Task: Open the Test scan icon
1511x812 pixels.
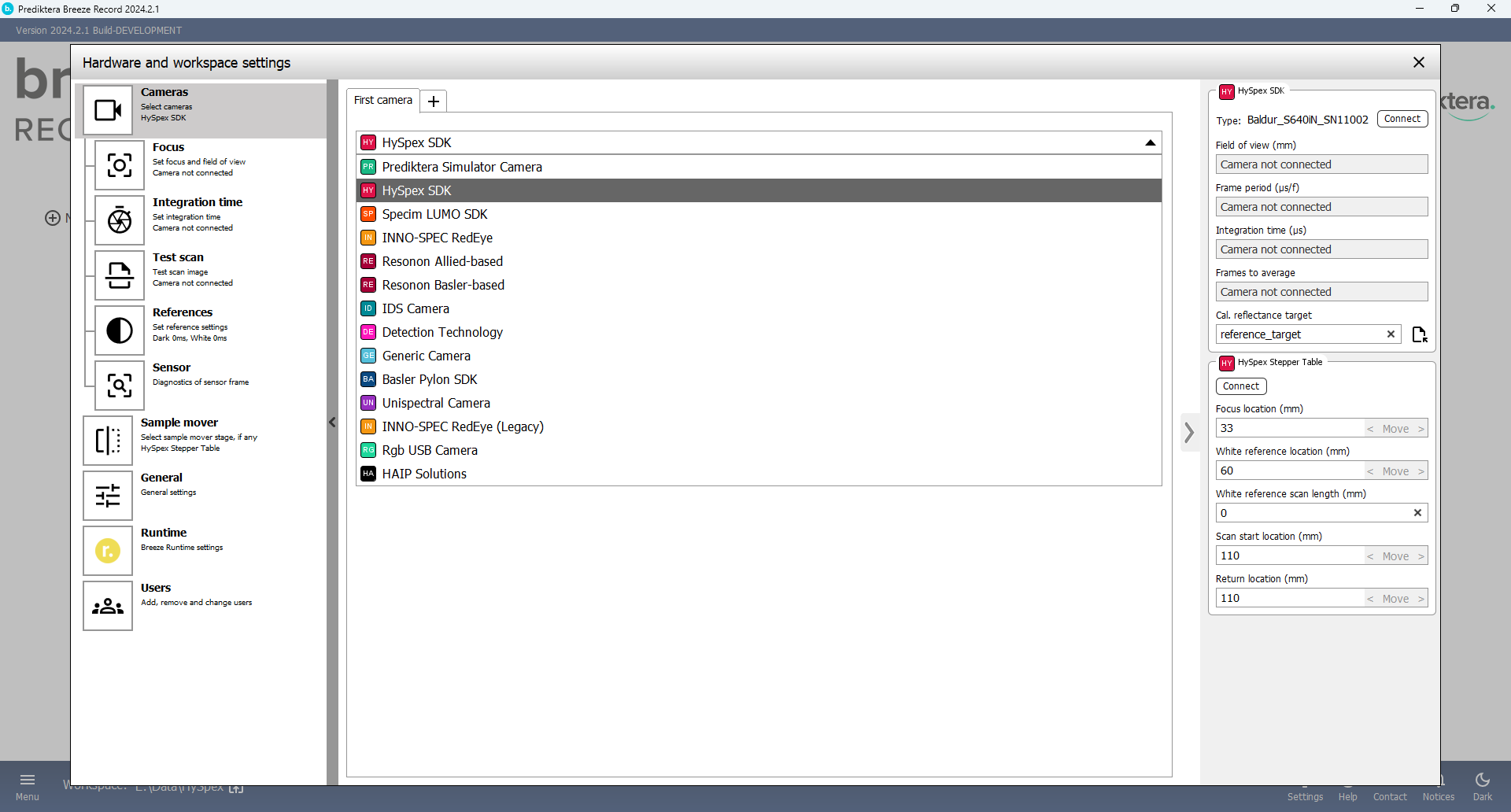Action: (x=120, y=275)
